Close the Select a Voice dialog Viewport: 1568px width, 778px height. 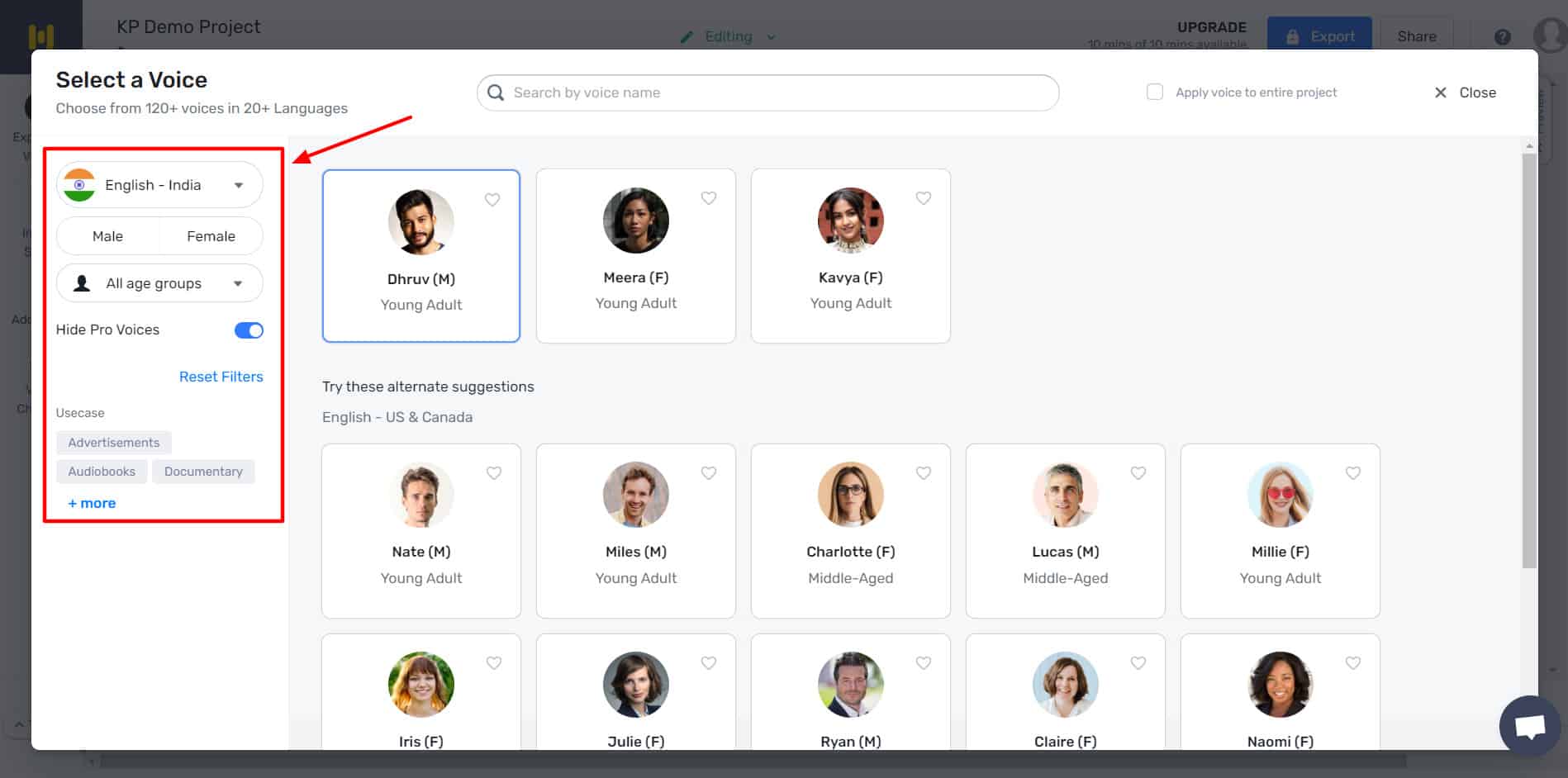pos(1466,93)
